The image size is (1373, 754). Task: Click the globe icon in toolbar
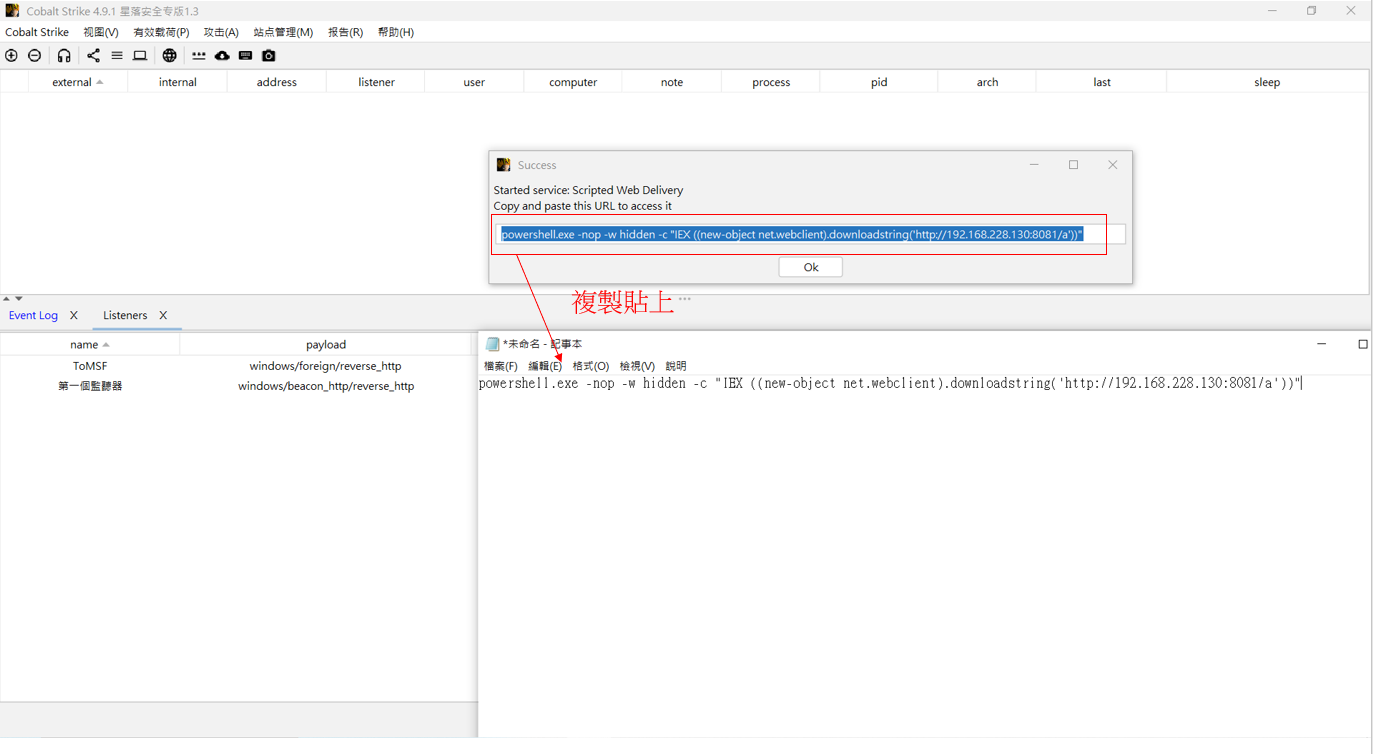click(x=170, y=56)
